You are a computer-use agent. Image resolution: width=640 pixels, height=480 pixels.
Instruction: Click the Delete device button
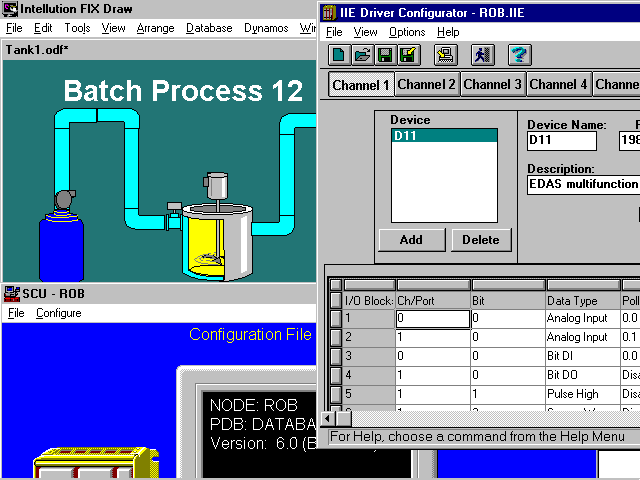(x=481, y=240)
